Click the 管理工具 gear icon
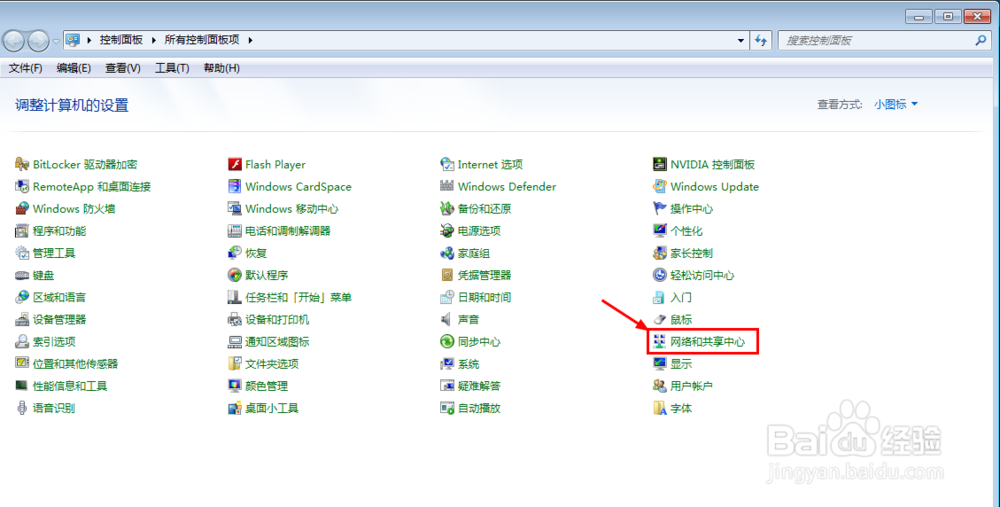This screenshot has width=1000, height=507. (22, 253)
